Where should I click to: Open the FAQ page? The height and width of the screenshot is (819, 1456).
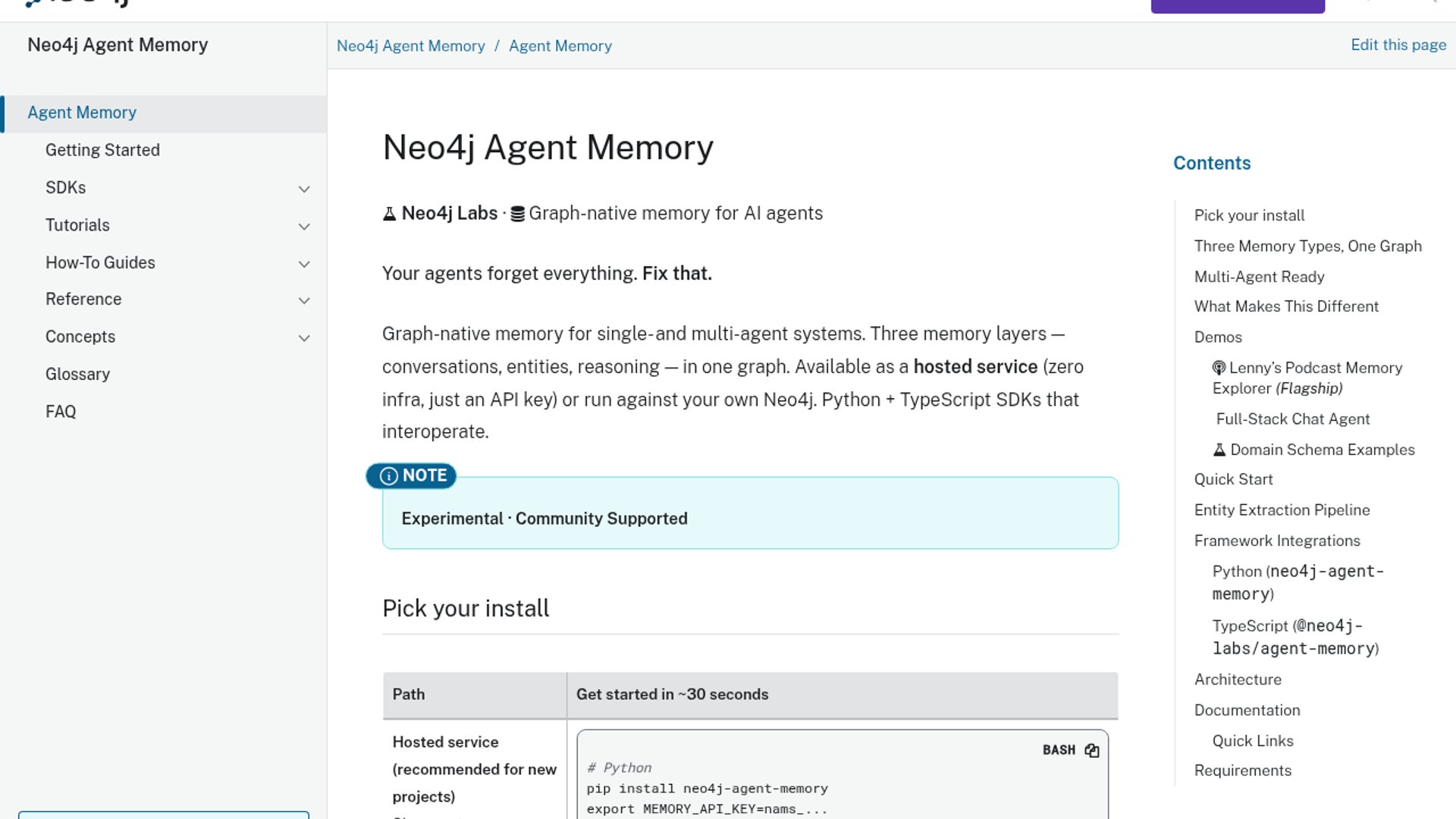click(x=61, y=411)
